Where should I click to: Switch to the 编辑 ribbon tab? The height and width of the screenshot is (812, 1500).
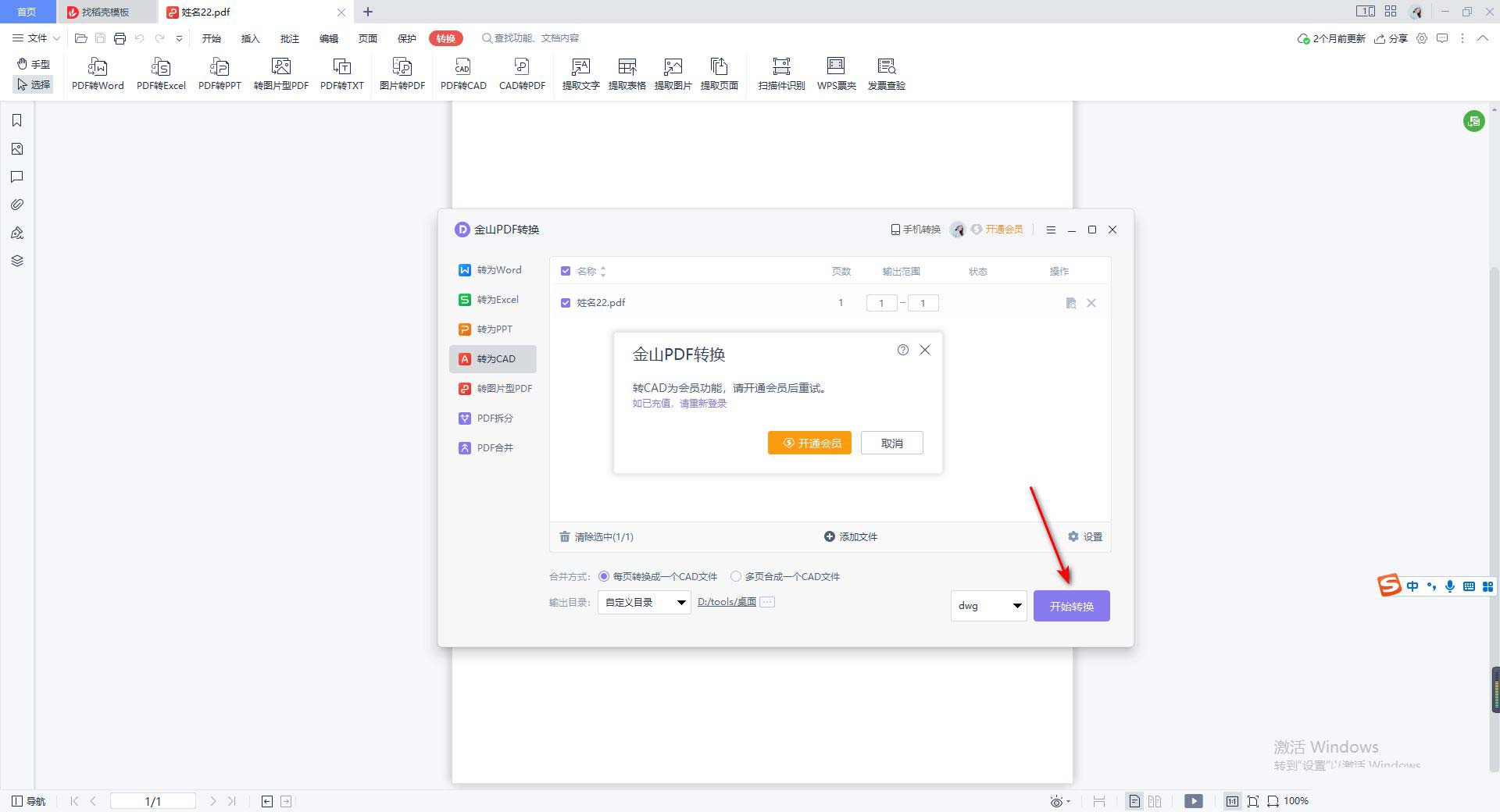pyautogui.click(x=329, y=38)
